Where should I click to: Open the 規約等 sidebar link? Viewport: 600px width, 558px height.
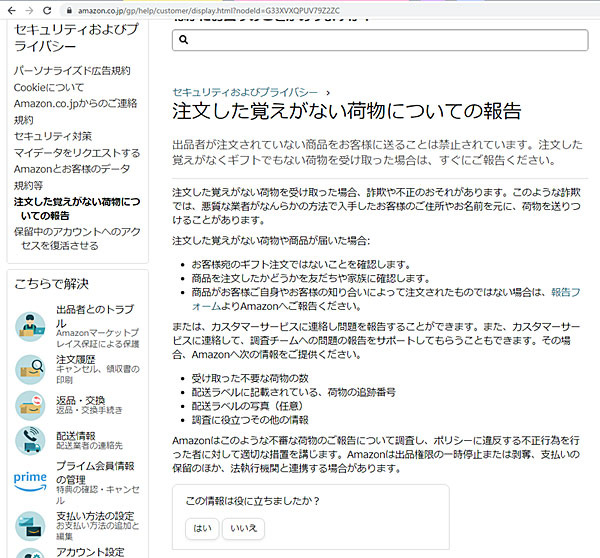(28, 185)
